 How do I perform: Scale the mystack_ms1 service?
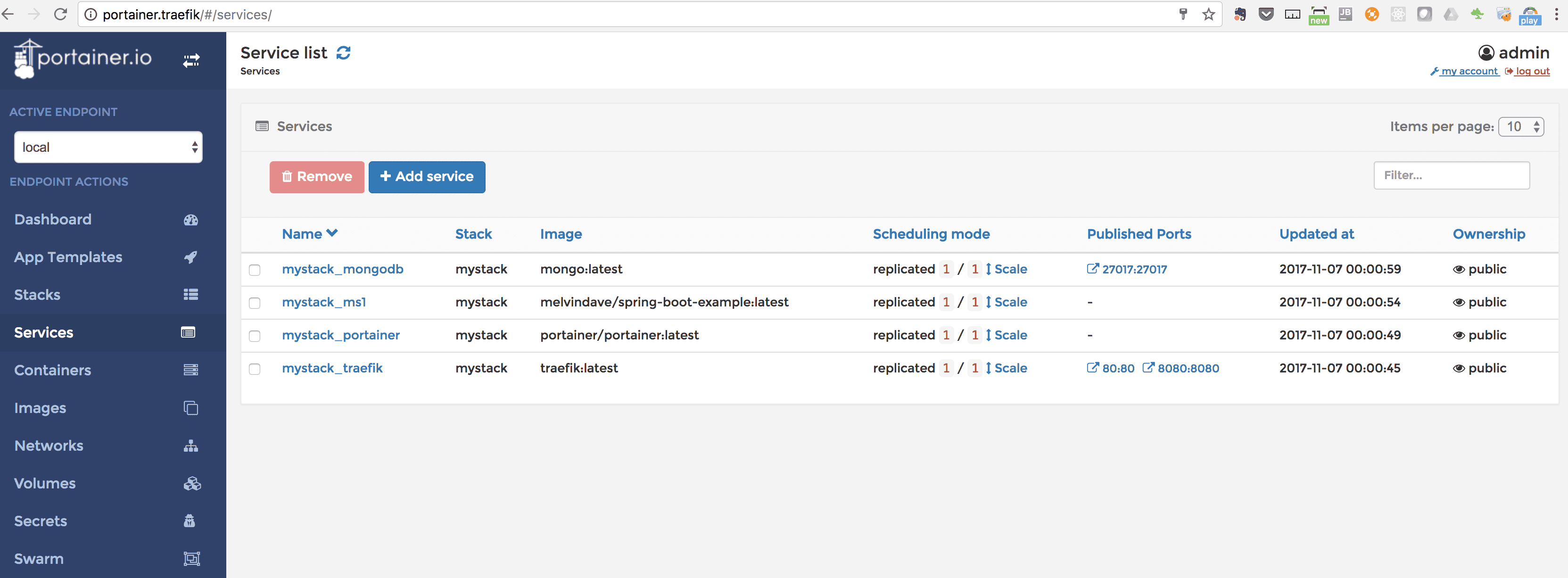1006,302
